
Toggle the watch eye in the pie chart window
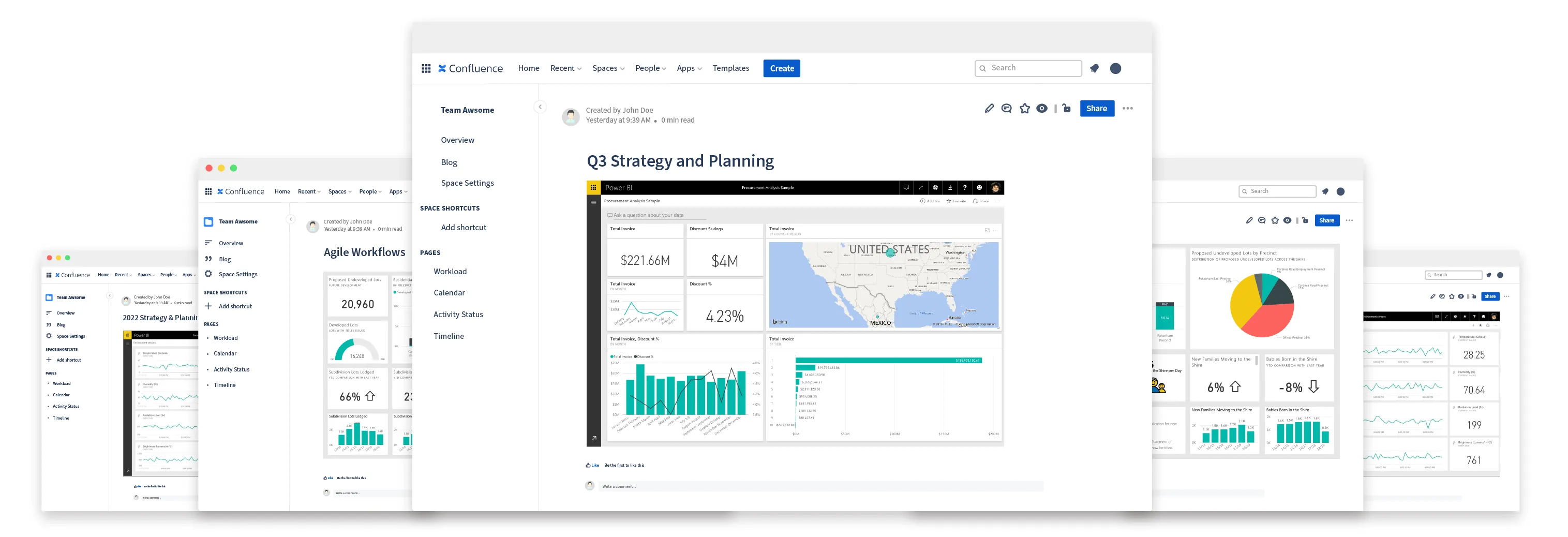(1288, 220)
